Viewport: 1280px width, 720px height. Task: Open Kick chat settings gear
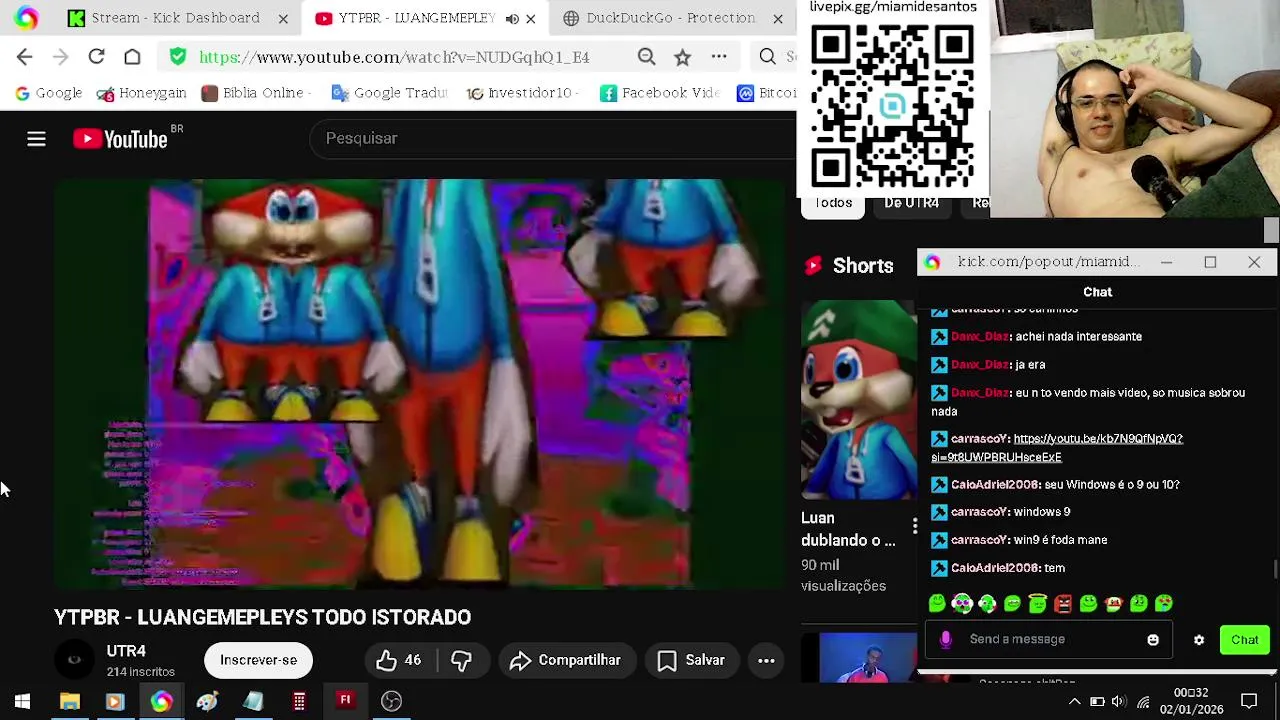click(1199, 640)
